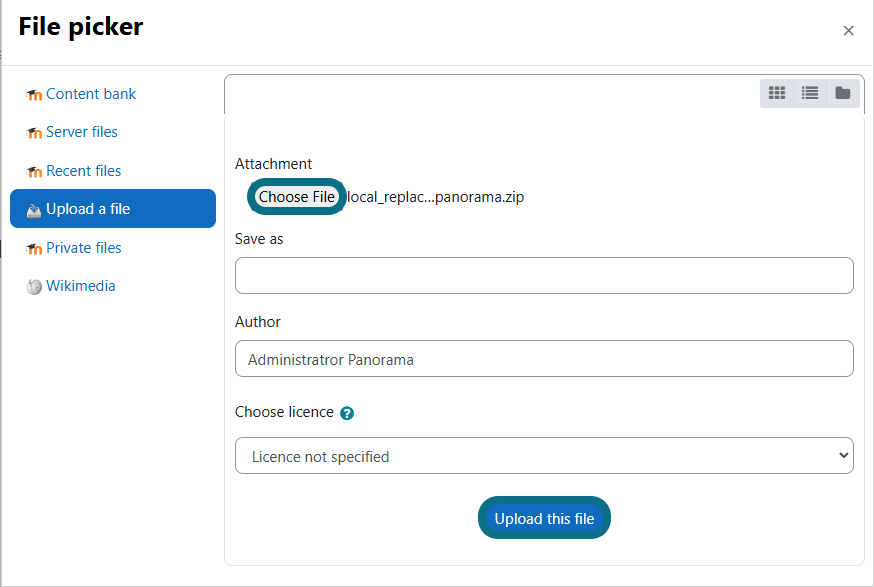Click the Moodle icon beside Content bank
The image size is (874, 587).
[x=34, y=95]
